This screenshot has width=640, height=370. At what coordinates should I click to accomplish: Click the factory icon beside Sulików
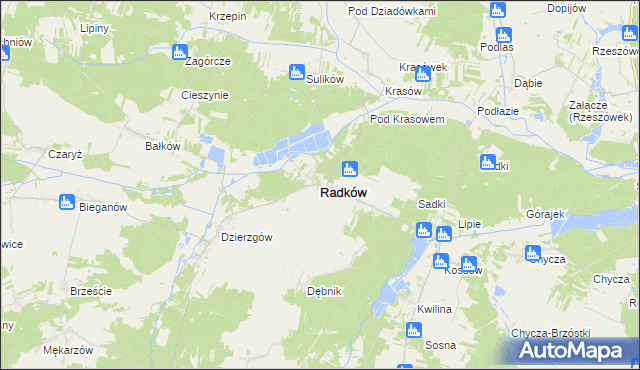(297, 72)
